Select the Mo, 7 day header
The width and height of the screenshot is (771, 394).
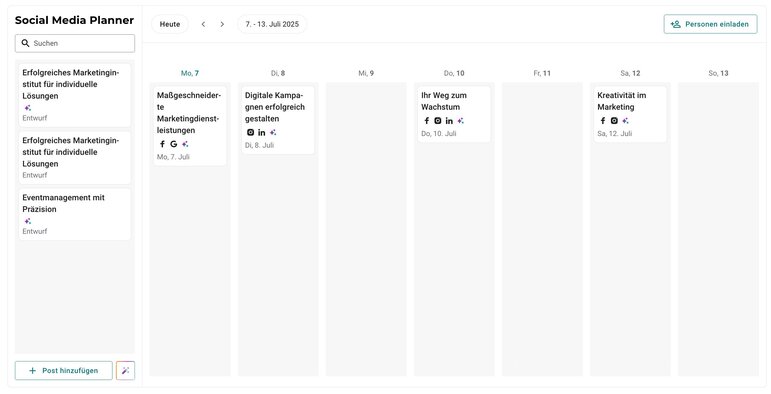190,73
